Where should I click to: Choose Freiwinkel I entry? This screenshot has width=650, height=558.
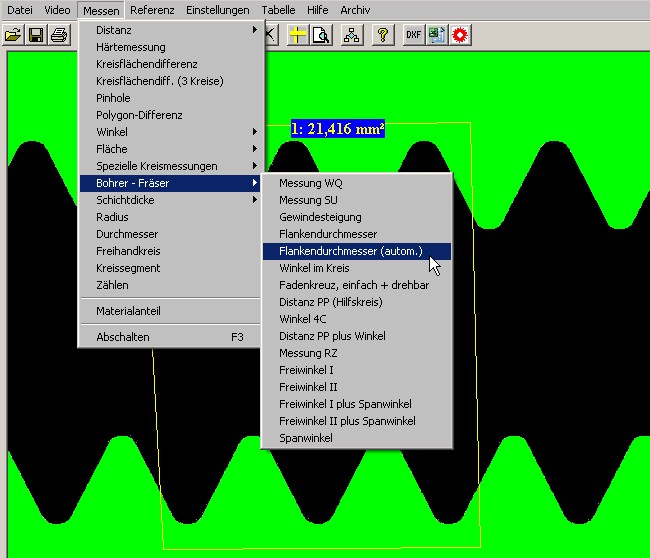pos(357,370)
